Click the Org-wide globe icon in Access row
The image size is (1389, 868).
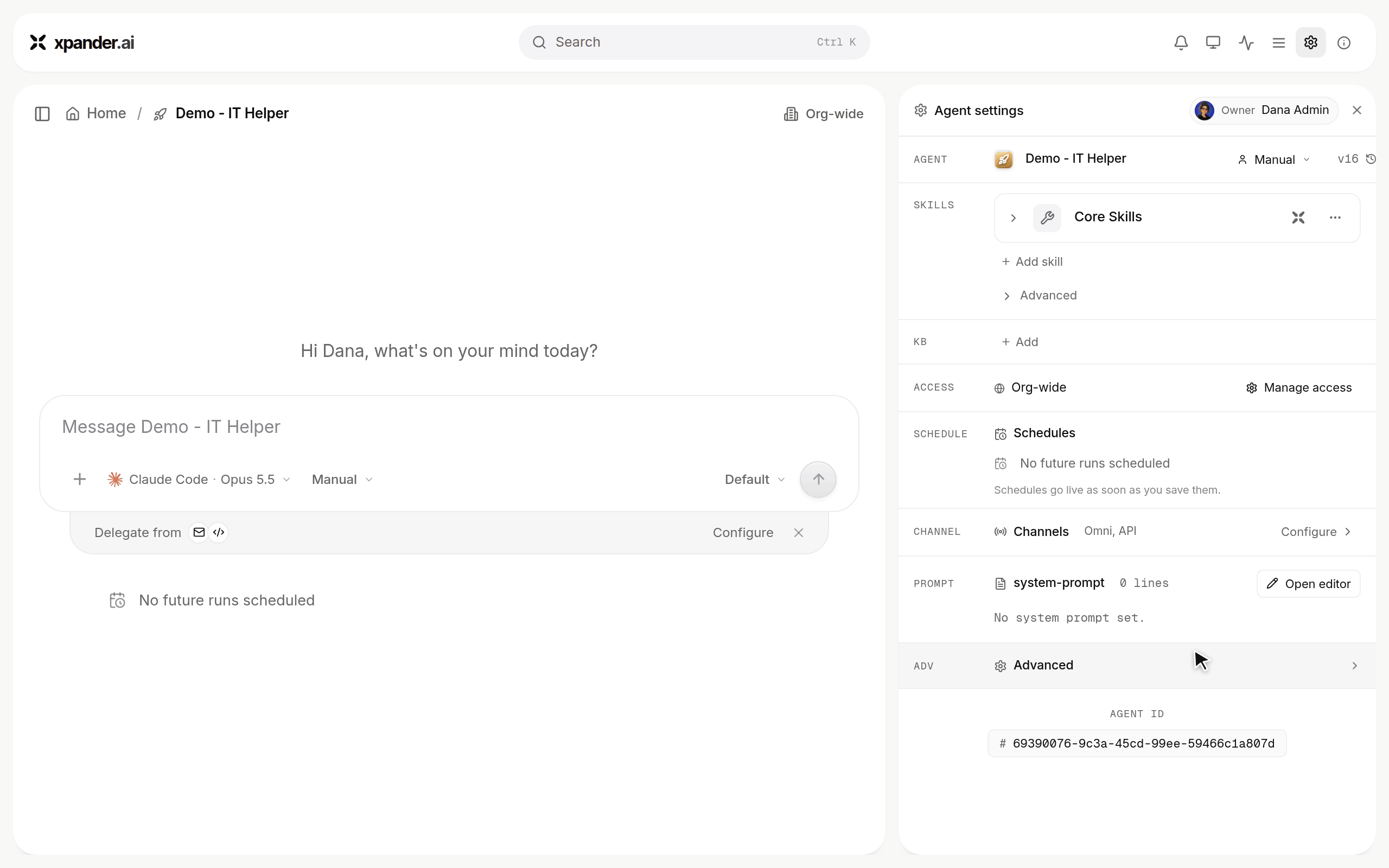(999, 388)
